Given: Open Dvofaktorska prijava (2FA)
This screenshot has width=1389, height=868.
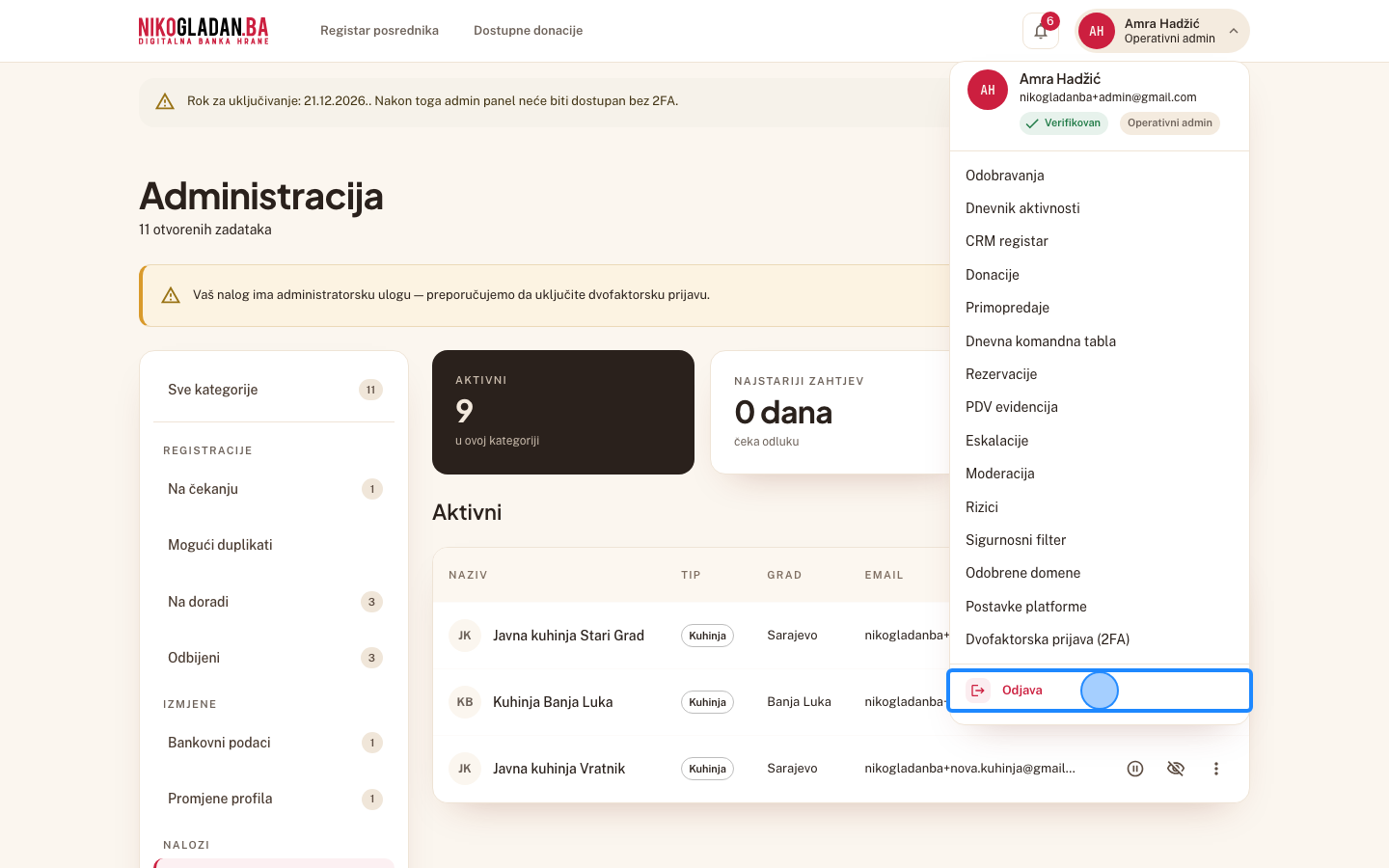Looking at the screenshot, I should pos(1100,639).
